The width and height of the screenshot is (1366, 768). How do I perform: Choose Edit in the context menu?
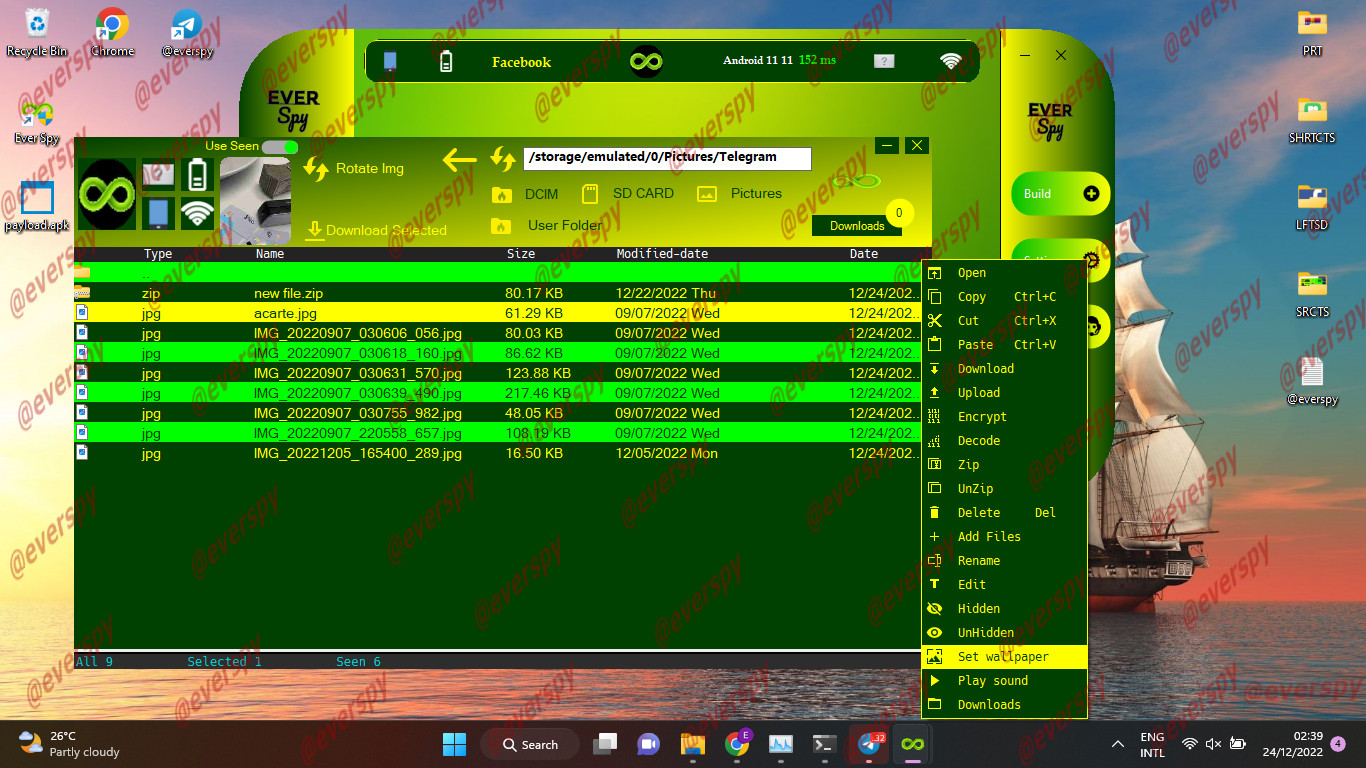[x=1004, y=585]
